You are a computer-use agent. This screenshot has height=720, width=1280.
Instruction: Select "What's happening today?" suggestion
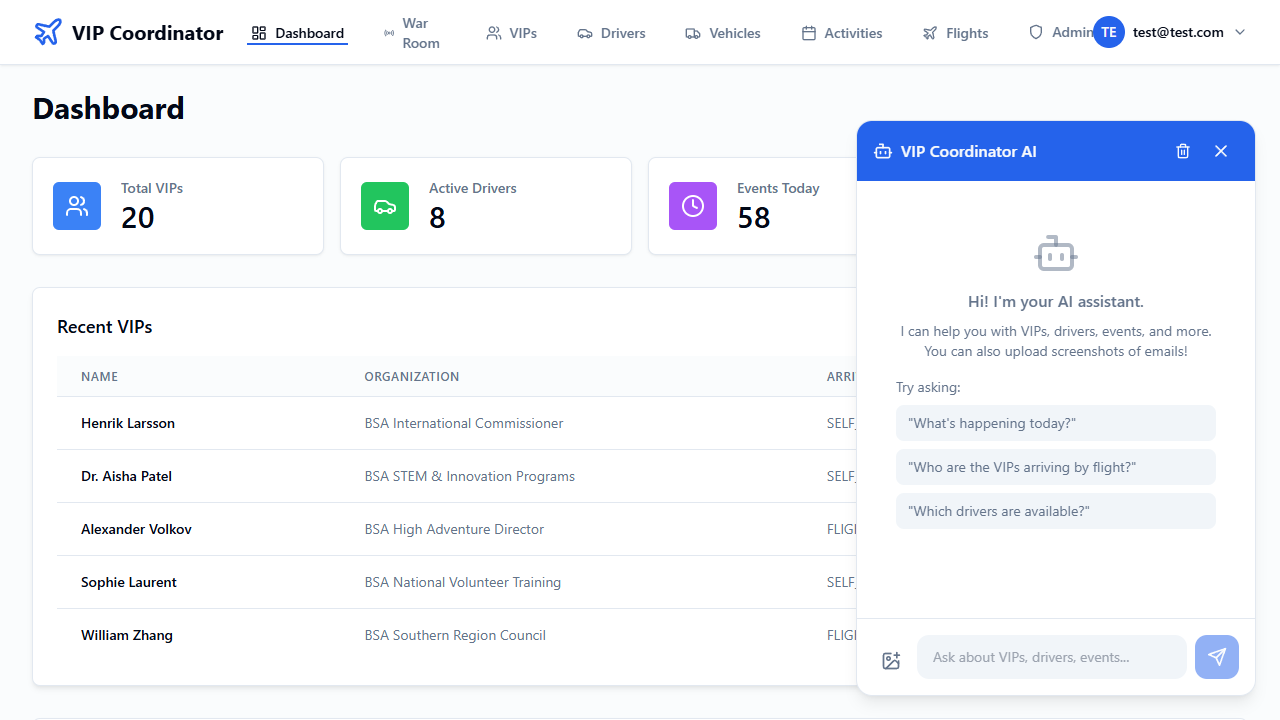point(1055,423)
